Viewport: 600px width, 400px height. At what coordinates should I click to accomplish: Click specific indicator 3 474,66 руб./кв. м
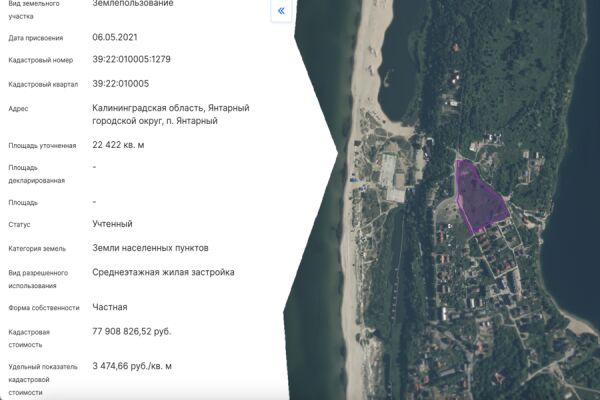145,367
